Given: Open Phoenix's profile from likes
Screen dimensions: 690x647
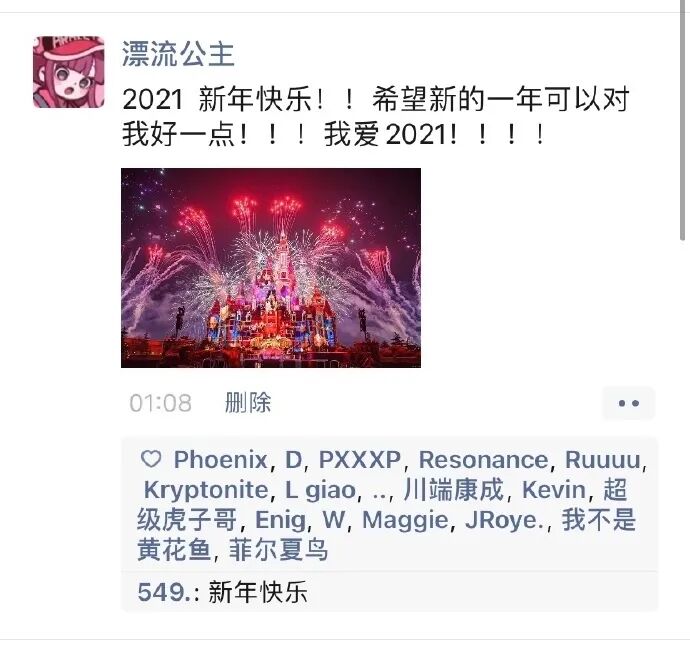Looking at the screenshot, I should click(x=220, y=460).
